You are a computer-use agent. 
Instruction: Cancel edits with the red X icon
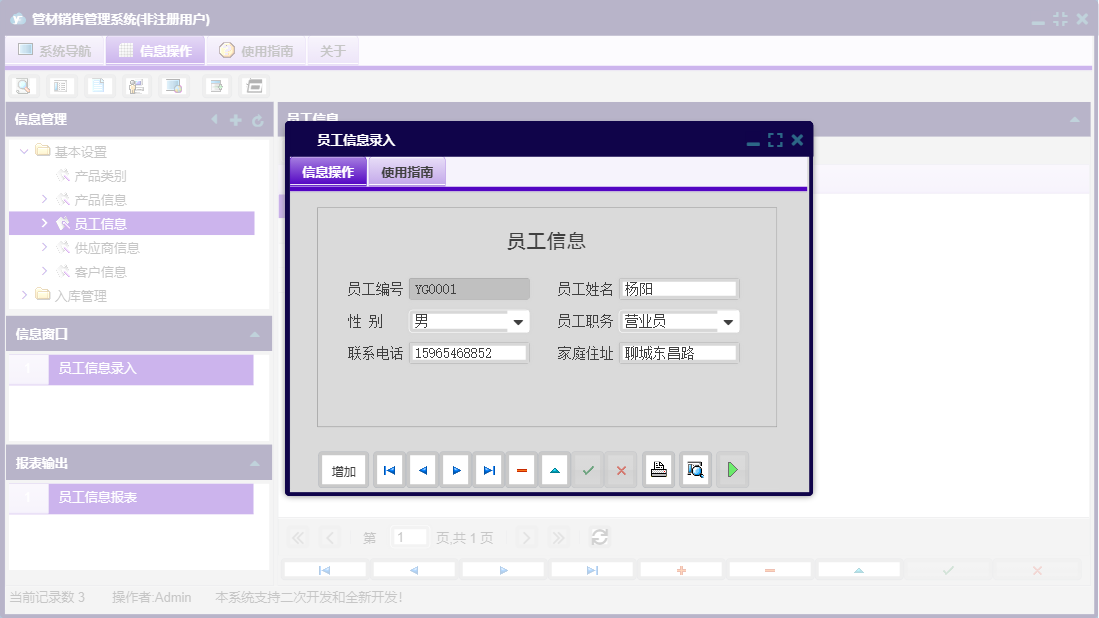(621, 469)
